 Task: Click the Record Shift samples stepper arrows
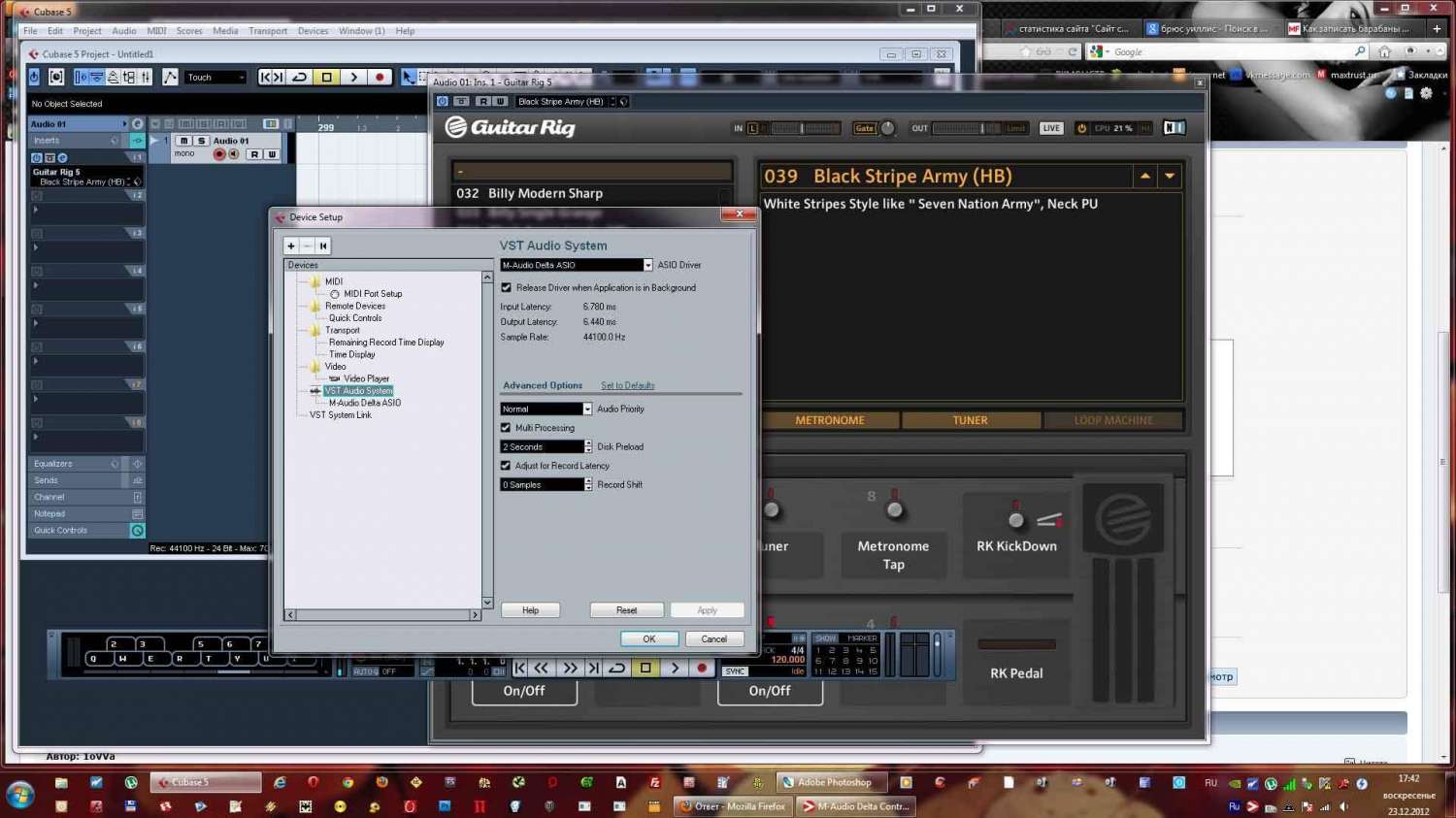tap(588, 485)
